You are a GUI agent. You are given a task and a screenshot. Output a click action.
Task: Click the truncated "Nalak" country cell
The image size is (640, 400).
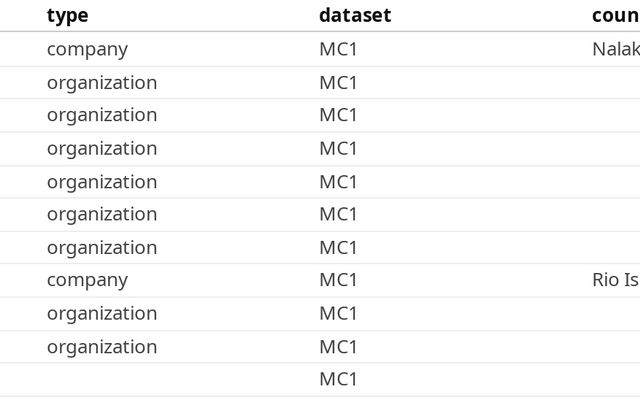pos(615,49)
